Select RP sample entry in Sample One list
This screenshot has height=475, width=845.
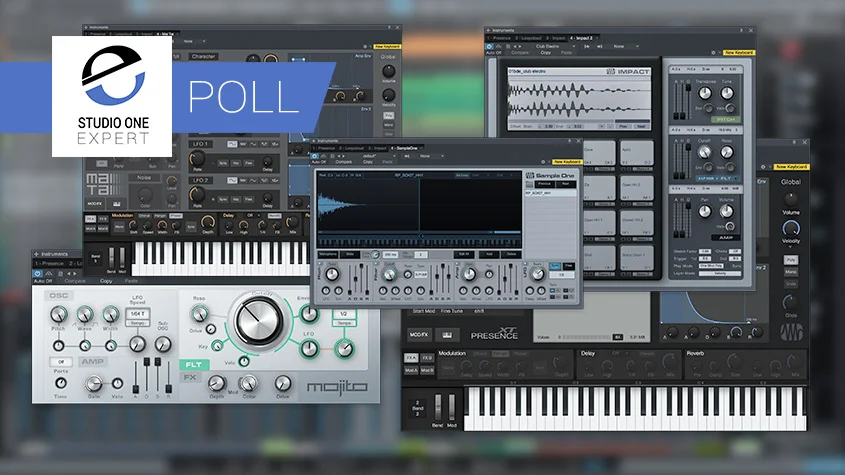[551, 193]
